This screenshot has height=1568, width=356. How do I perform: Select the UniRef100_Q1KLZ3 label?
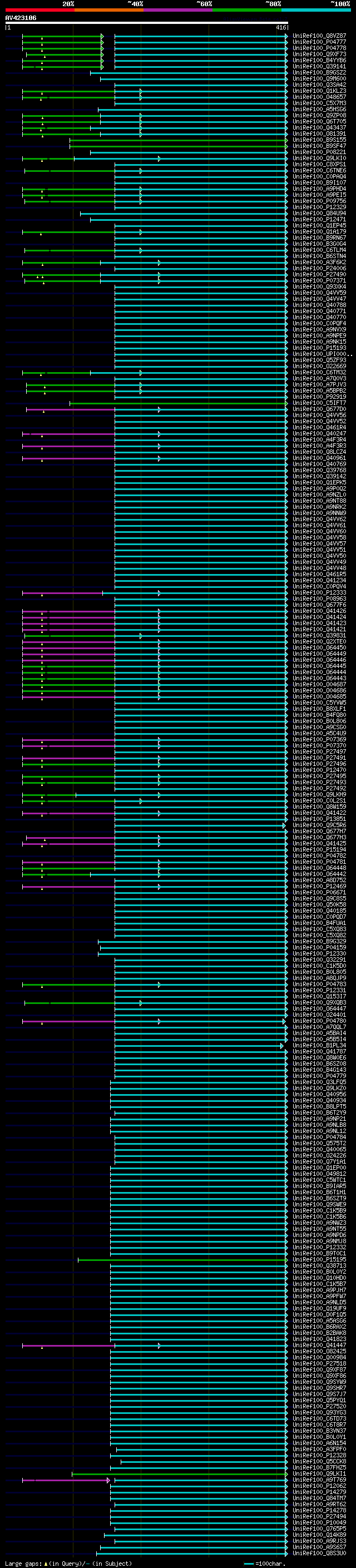pos(319,91)
